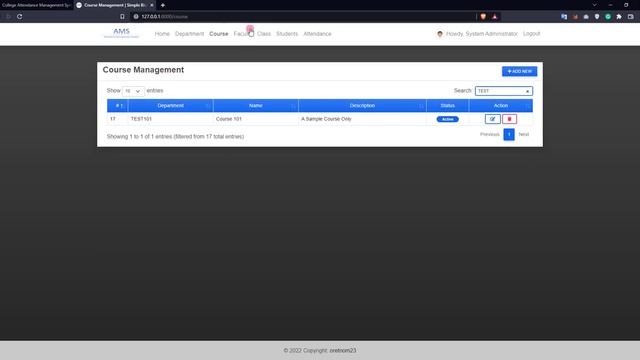
Task: Click the red delete icon for Course 101
Action: pos(509,119)
